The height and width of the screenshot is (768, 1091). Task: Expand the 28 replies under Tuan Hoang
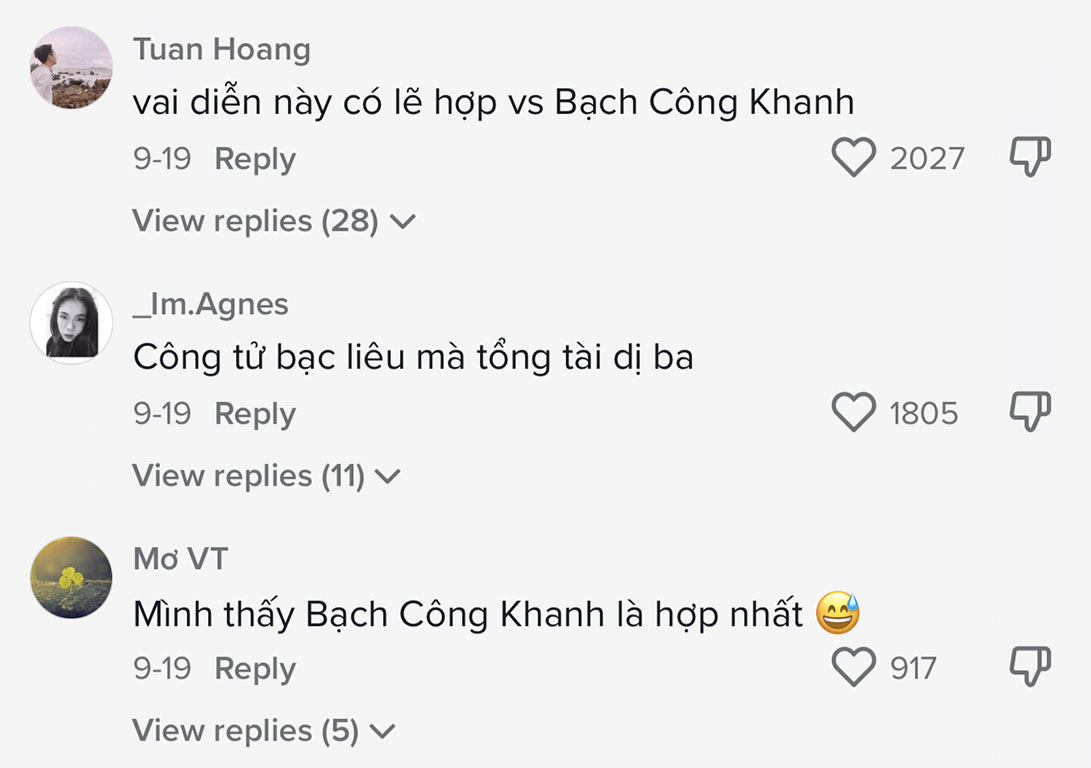(x=273, y=221)
